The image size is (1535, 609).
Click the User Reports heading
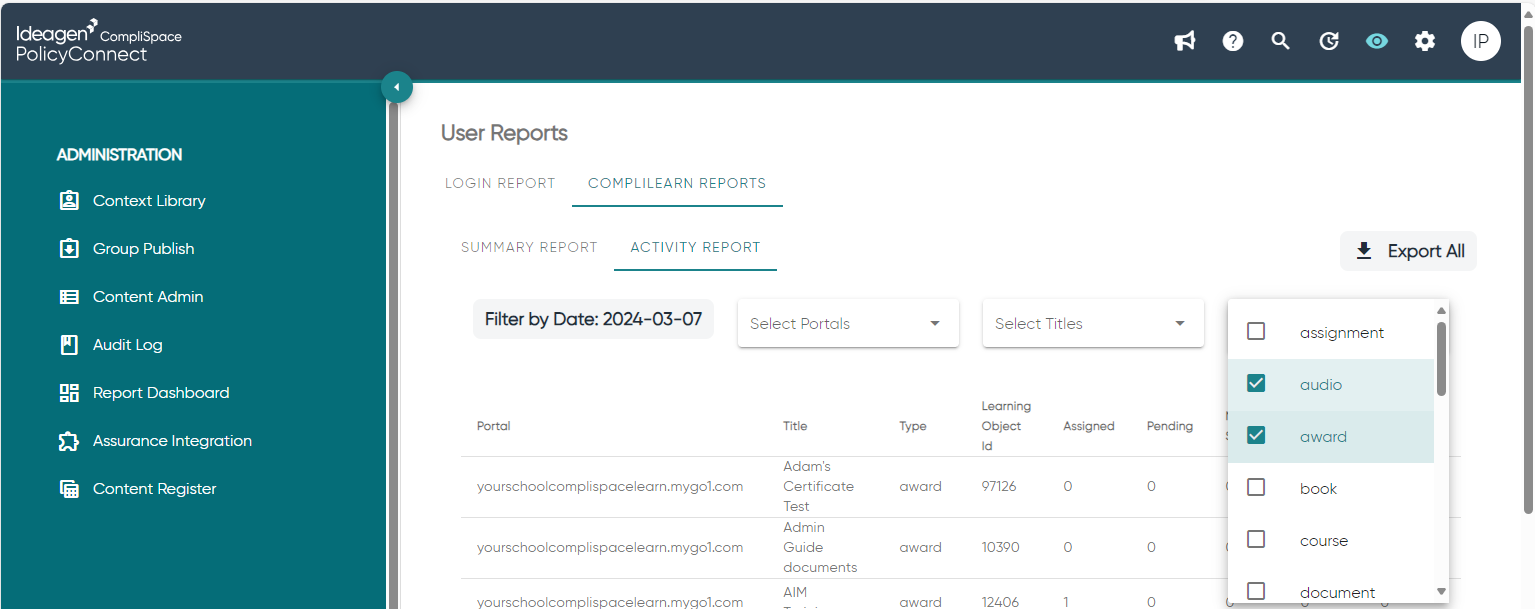(x=504, y=133)
